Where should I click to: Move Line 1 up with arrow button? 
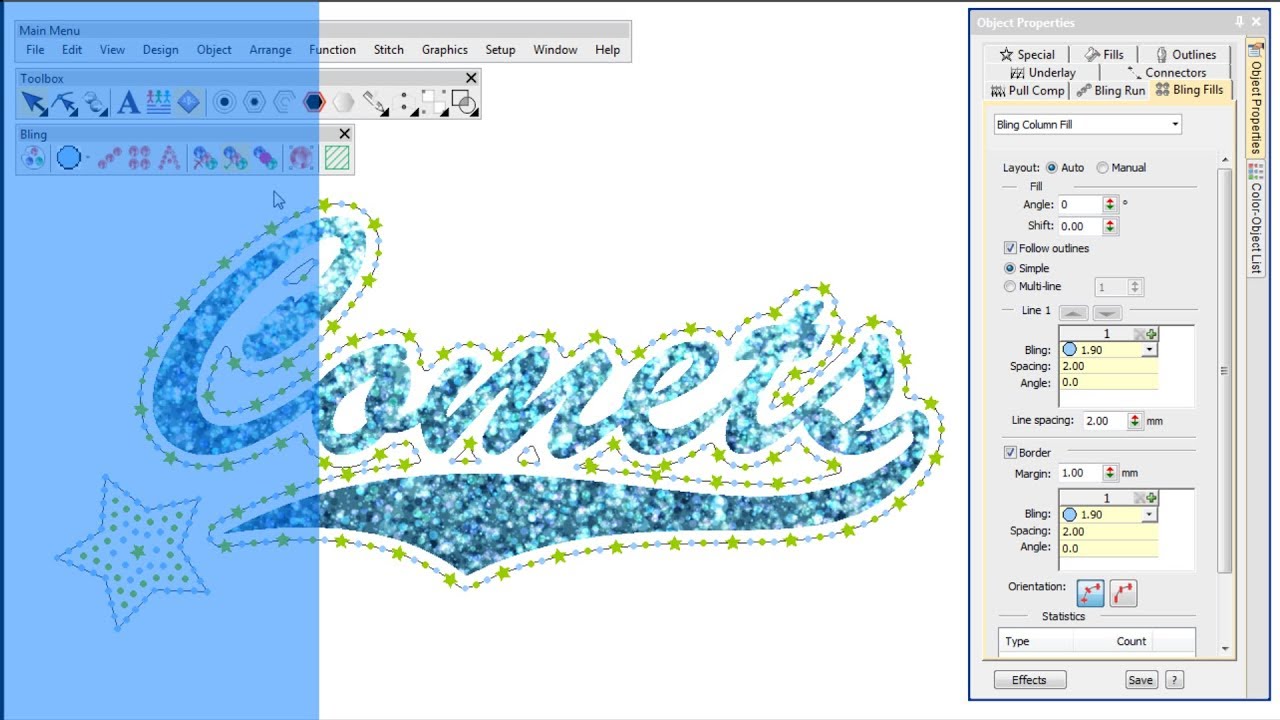coord(1073,313)
